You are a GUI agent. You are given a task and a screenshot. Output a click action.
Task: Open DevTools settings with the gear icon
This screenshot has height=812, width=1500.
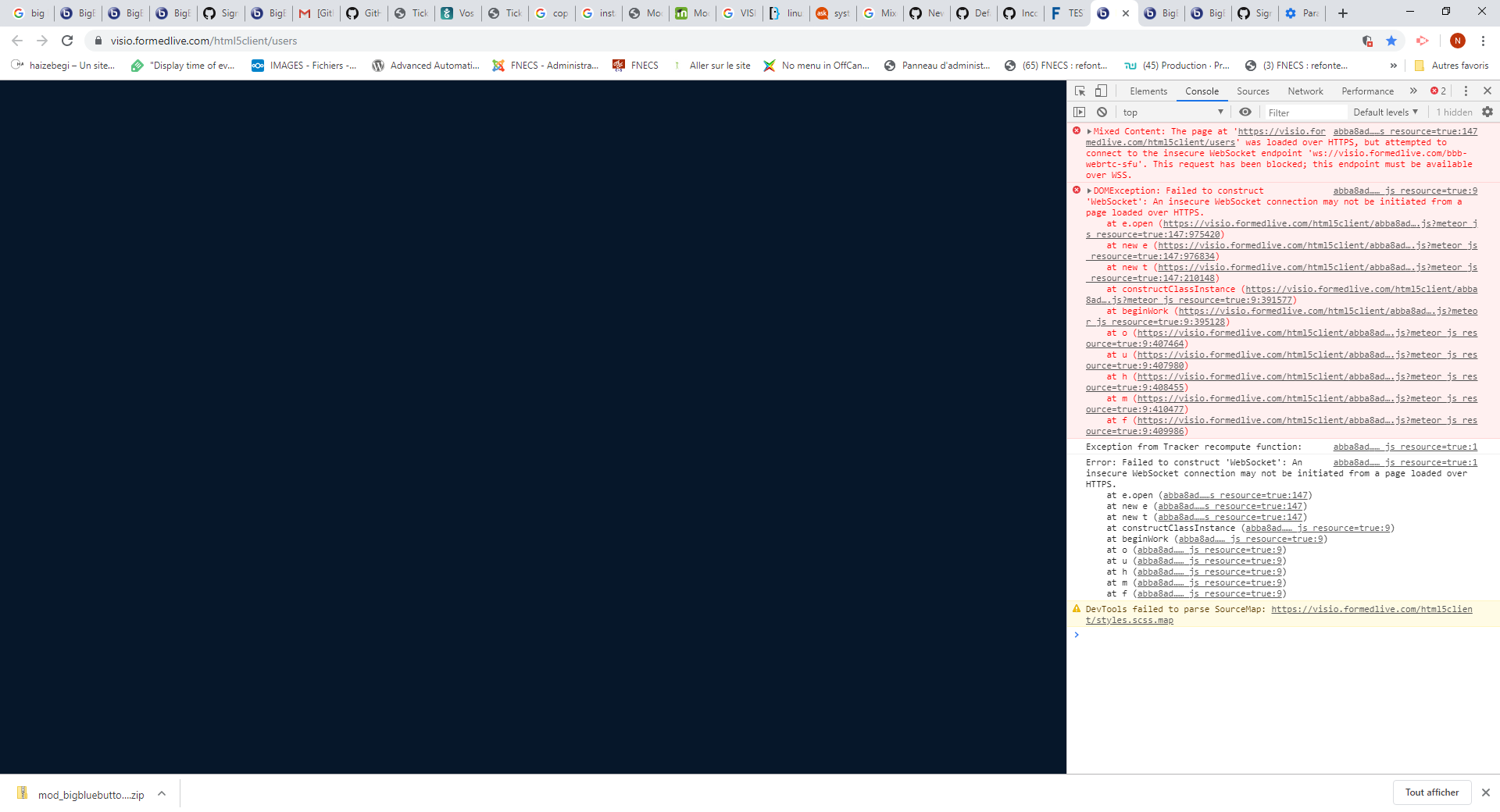click(1487, 112)
